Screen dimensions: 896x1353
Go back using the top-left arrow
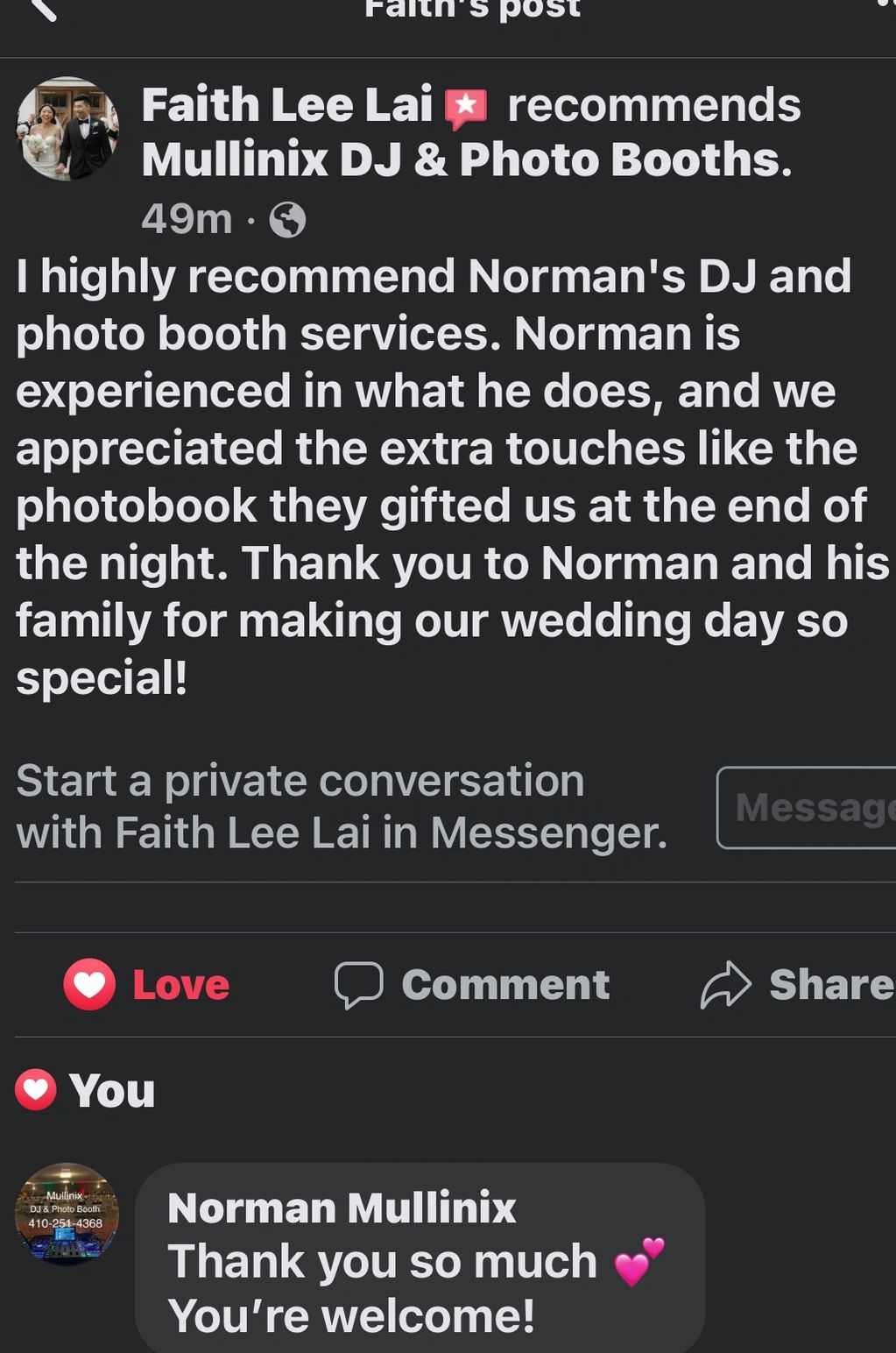tap(42, 9)
